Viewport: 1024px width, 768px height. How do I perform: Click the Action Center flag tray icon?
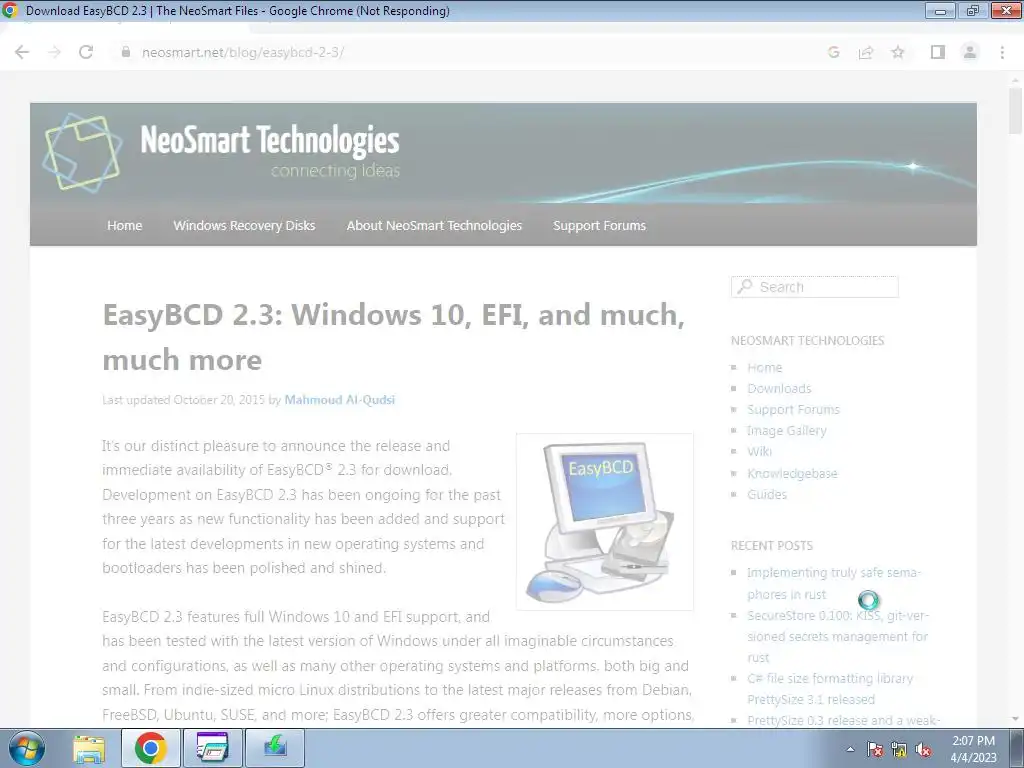(875, 749)
